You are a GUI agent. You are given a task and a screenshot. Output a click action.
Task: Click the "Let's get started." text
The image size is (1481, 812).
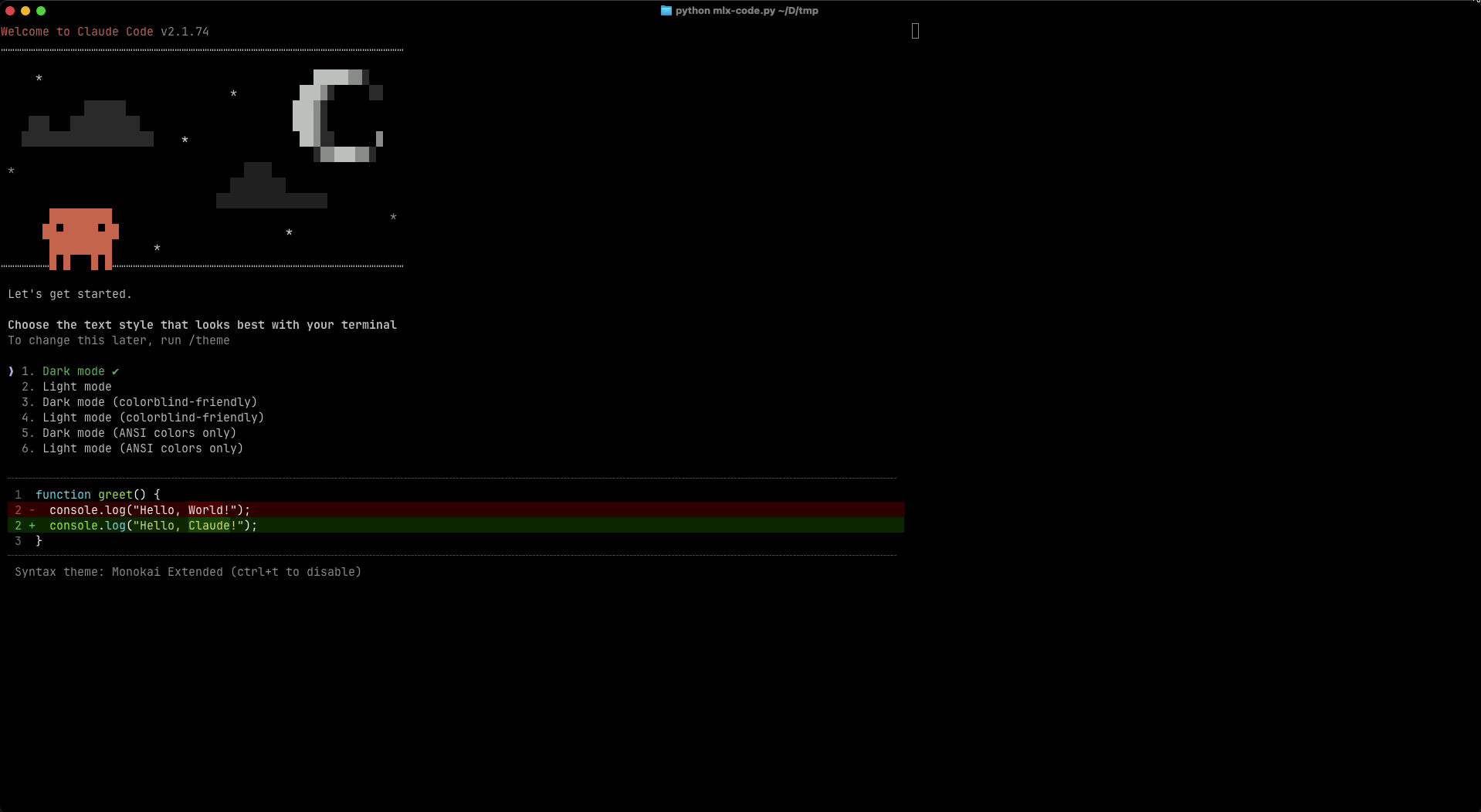click(70, 294)
